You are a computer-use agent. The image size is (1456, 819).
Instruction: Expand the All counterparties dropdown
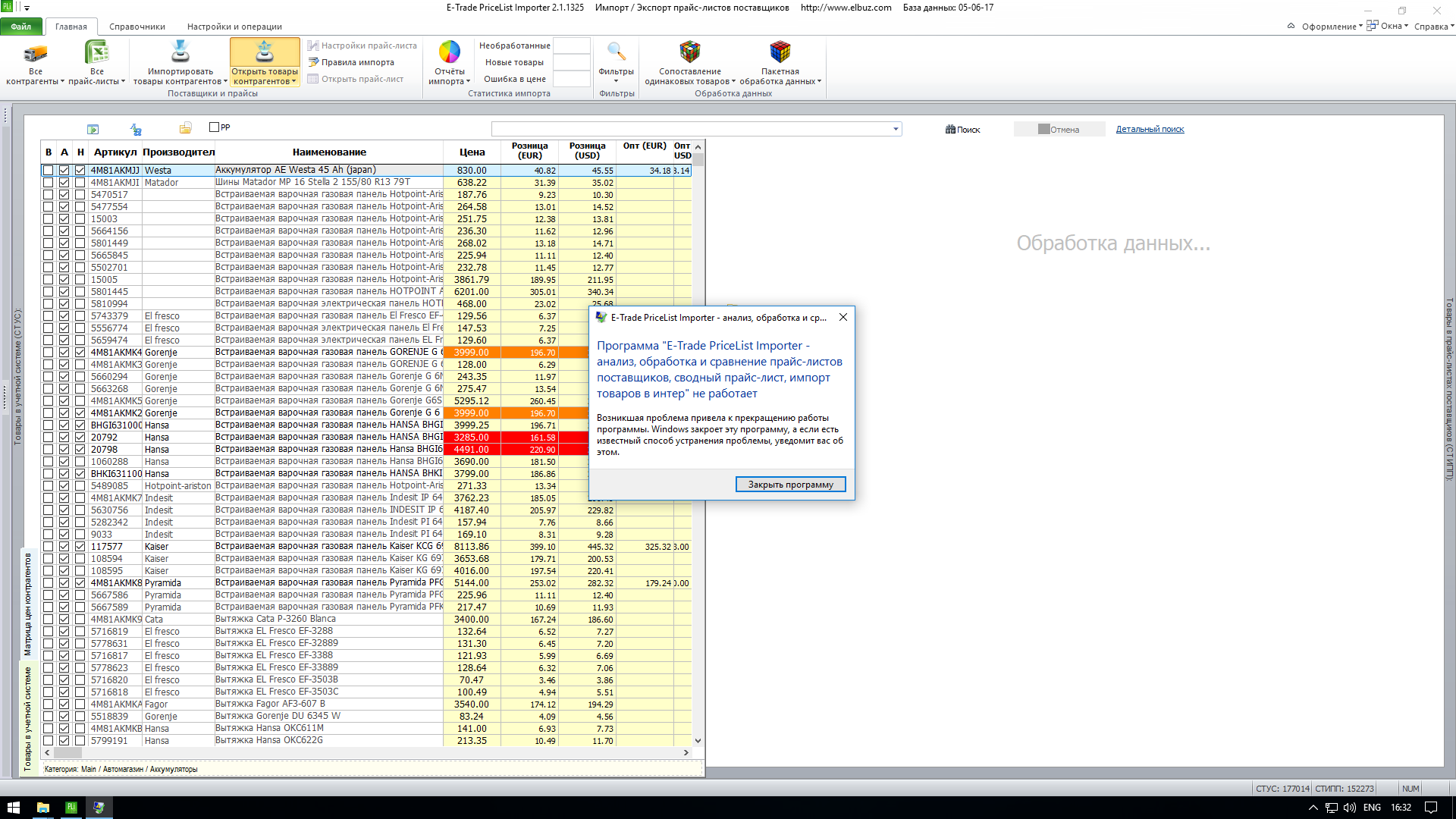62,81
